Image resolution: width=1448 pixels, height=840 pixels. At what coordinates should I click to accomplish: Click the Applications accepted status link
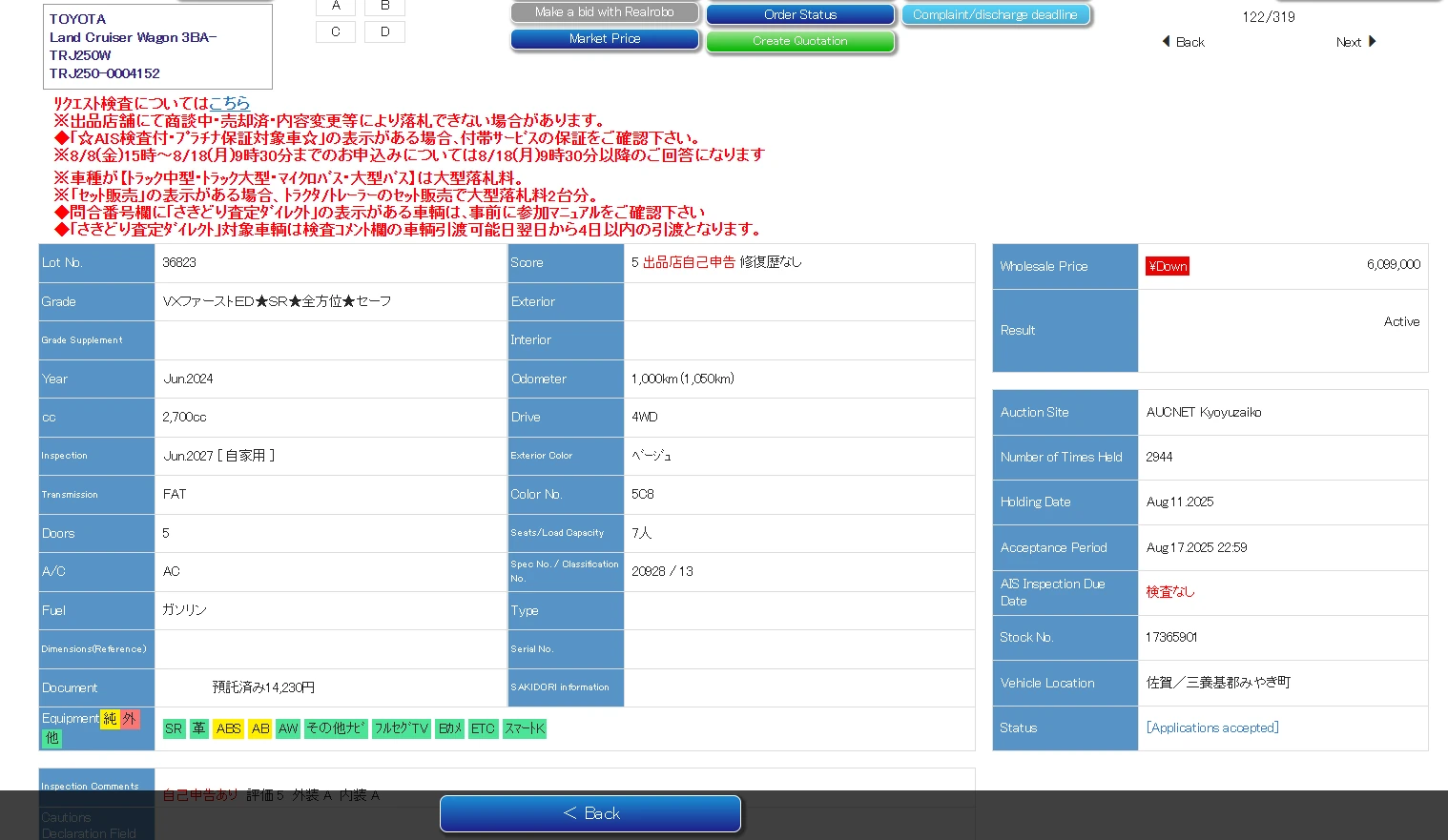1212,727
